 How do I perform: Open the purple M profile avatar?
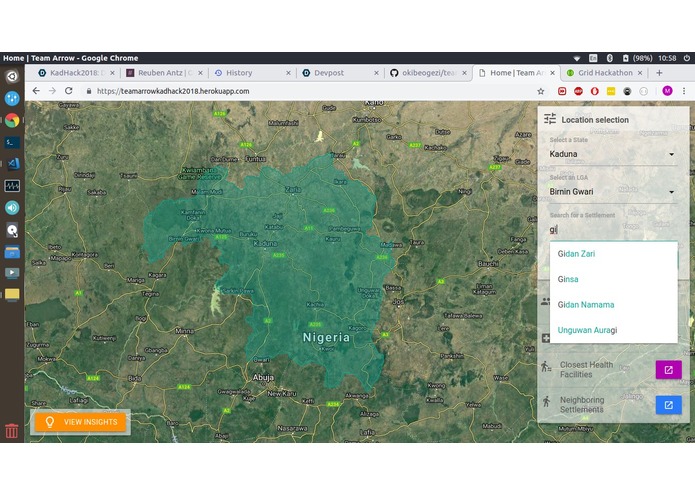(x=667, y=91)
